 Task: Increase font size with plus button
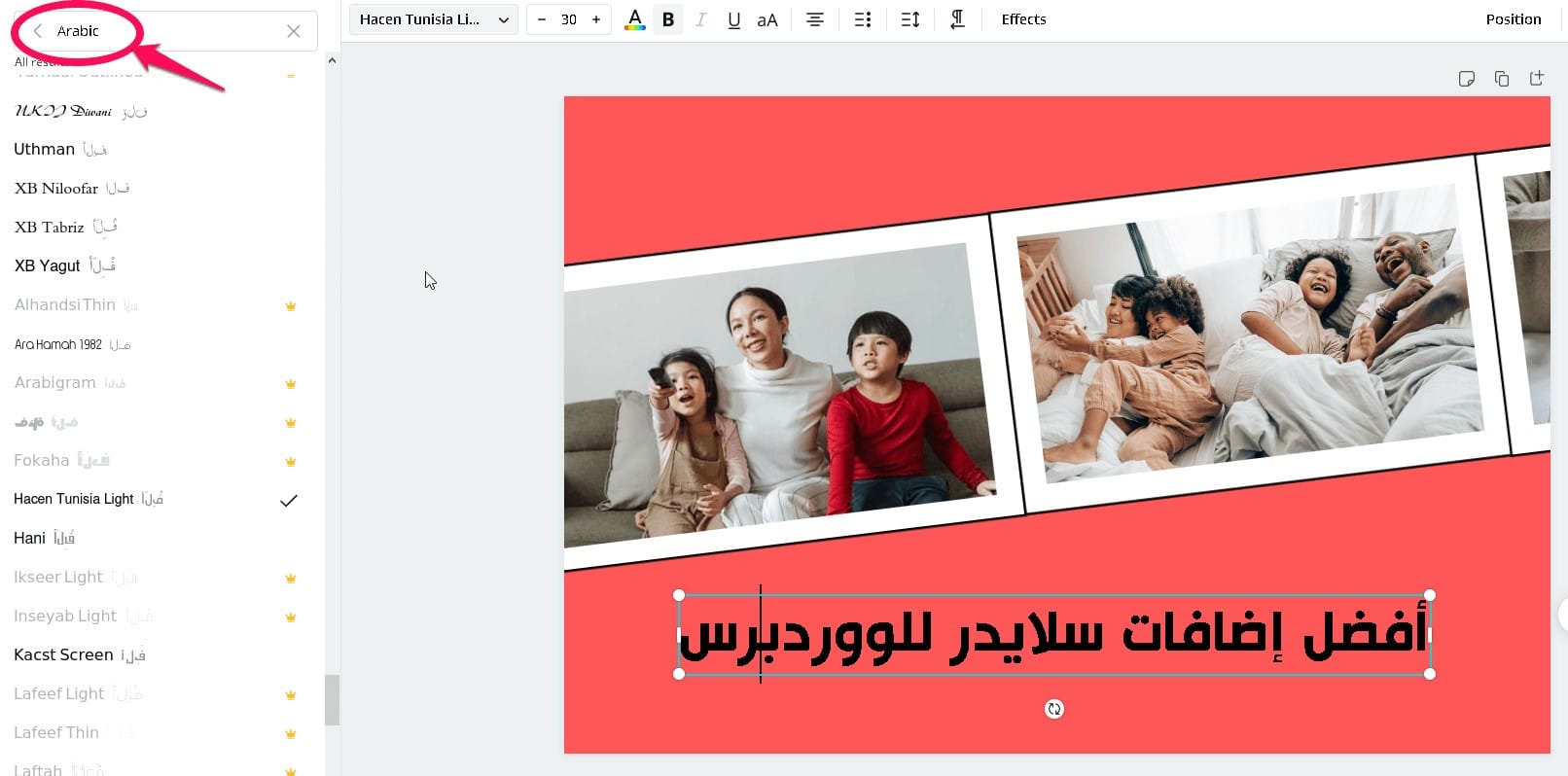pos(596,19)
